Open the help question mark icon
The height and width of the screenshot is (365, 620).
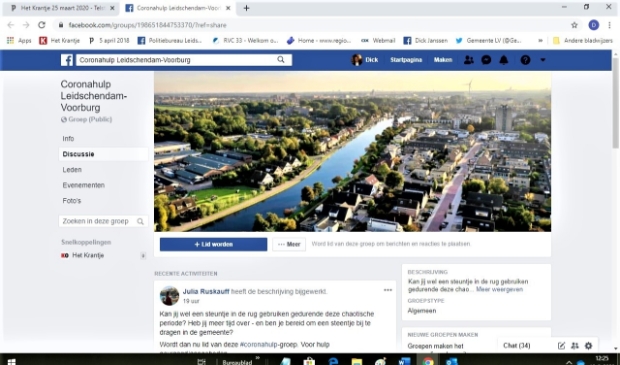pyautogui.click(x=525, y=60)
